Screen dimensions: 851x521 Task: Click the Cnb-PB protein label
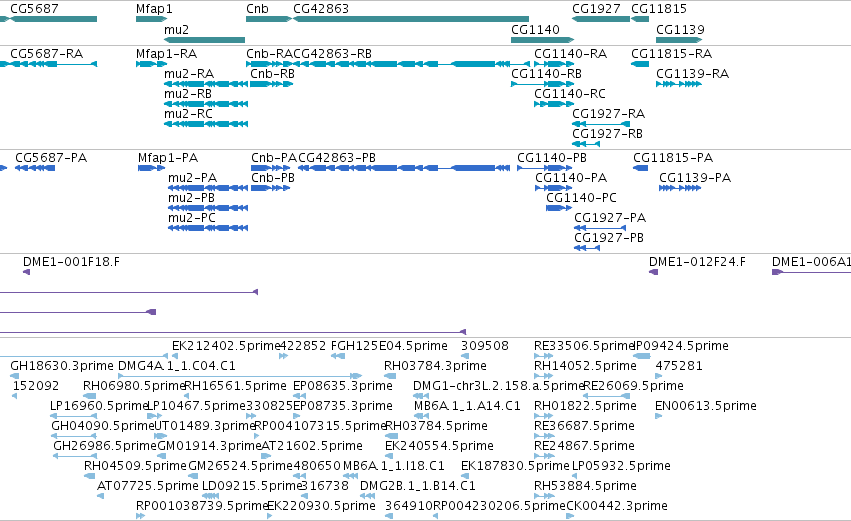[x=273, y=178]
